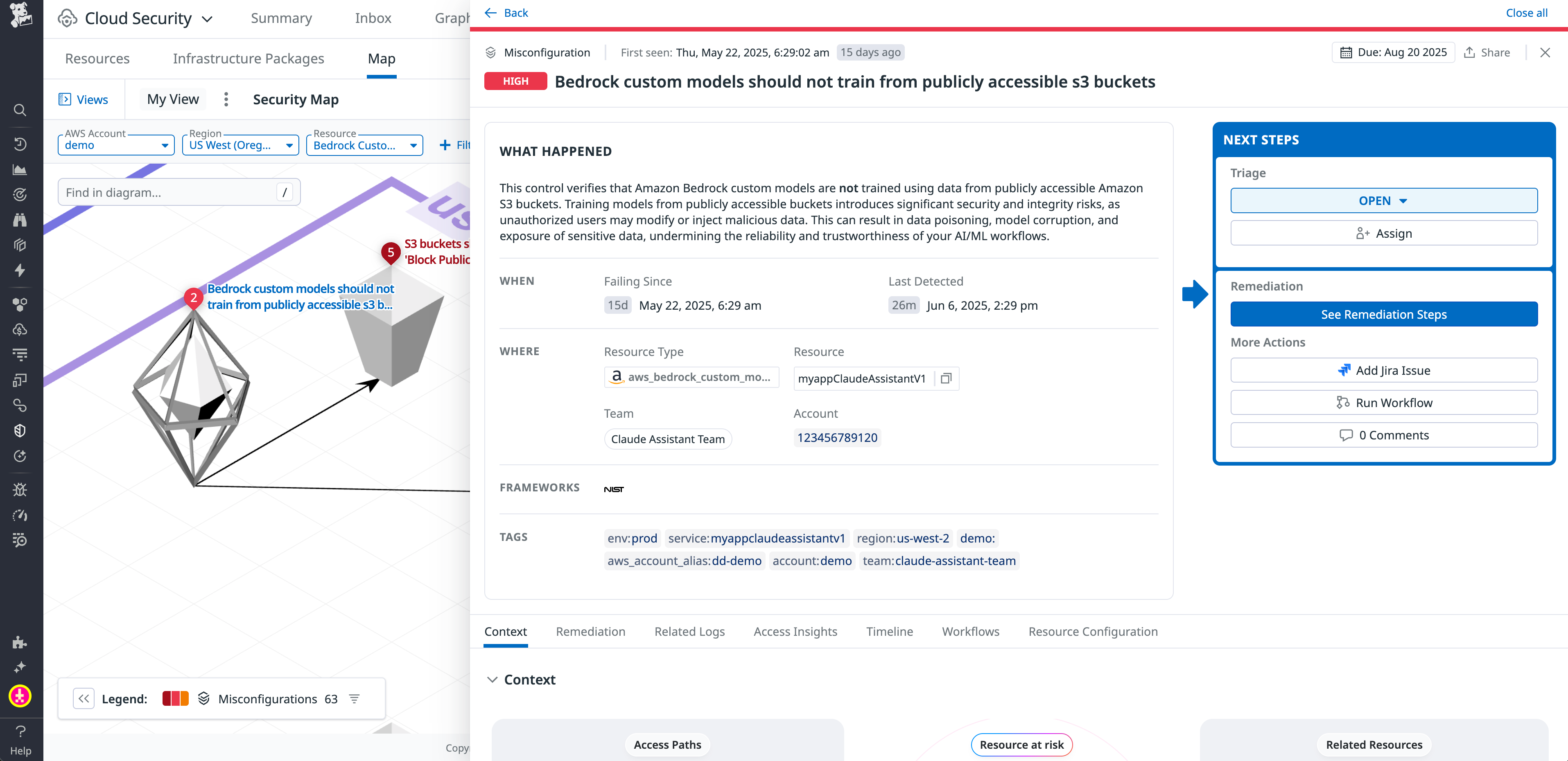1568x761 pixels.
Task: See Remediation Steps for the Bedrock finding
Action: pos(1383,314)
